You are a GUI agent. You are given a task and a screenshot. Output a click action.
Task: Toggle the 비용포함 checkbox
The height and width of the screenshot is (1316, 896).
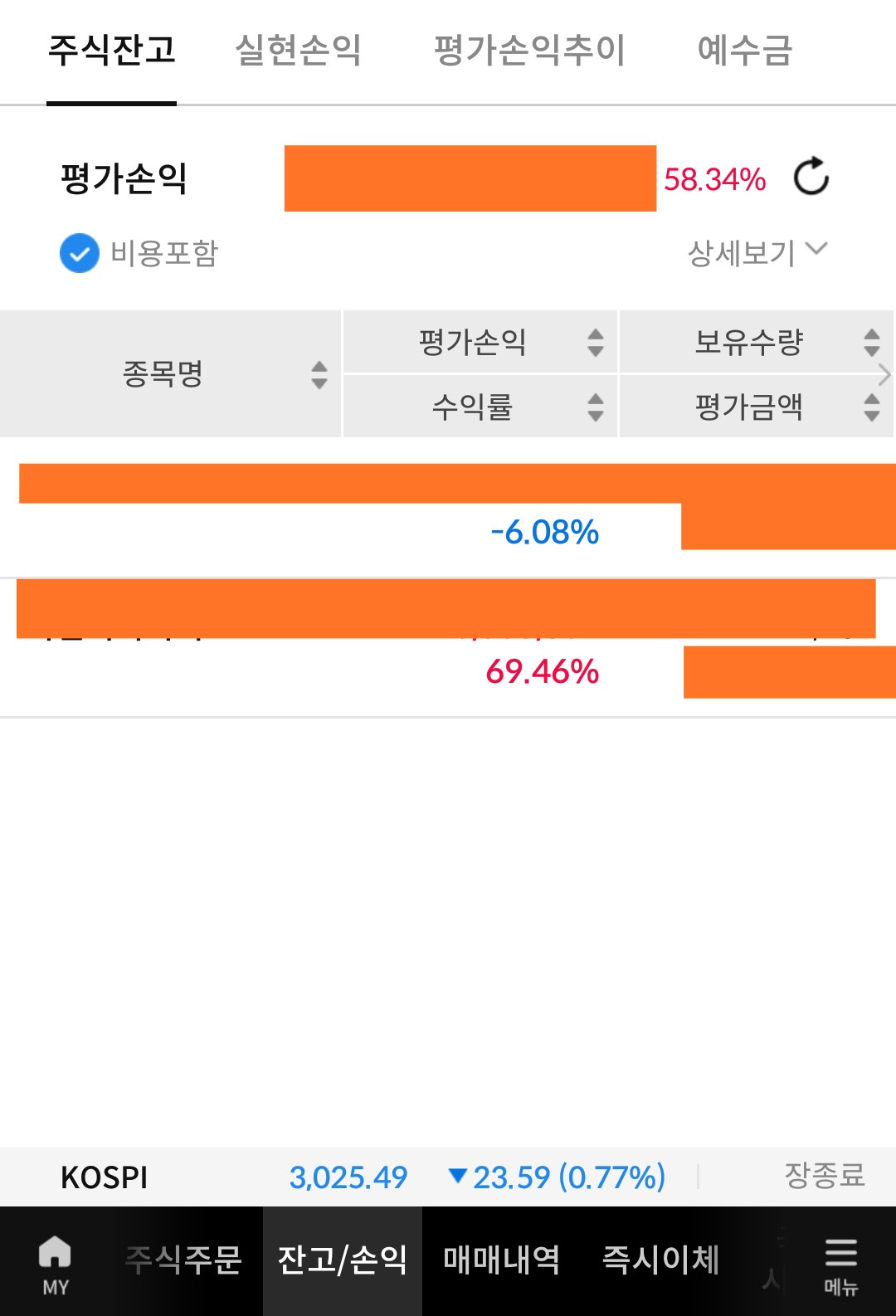[80, 253]
